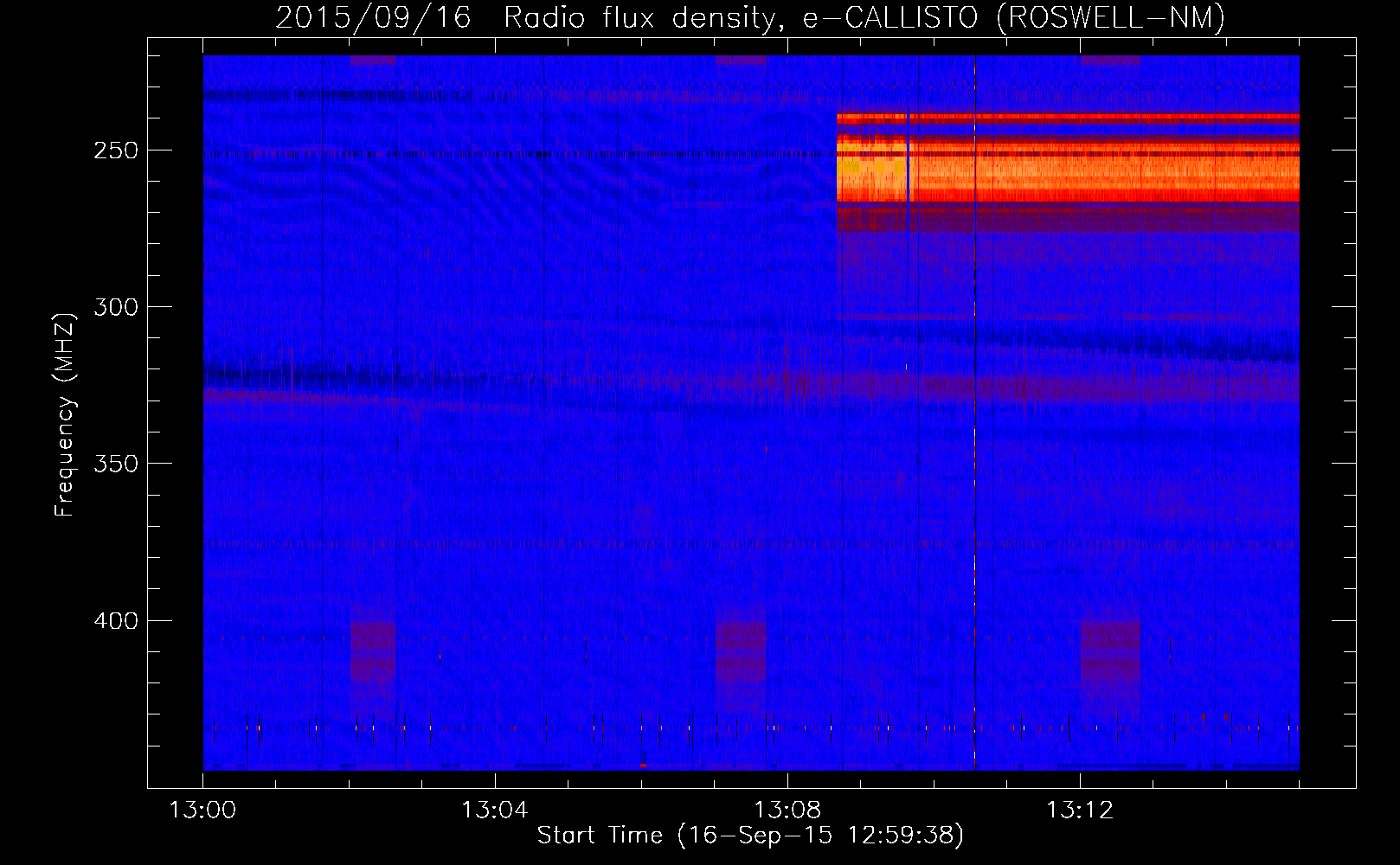Click the 250 frequency tick label
Screen dimensions: 1400x865
[x=116, y=151]
